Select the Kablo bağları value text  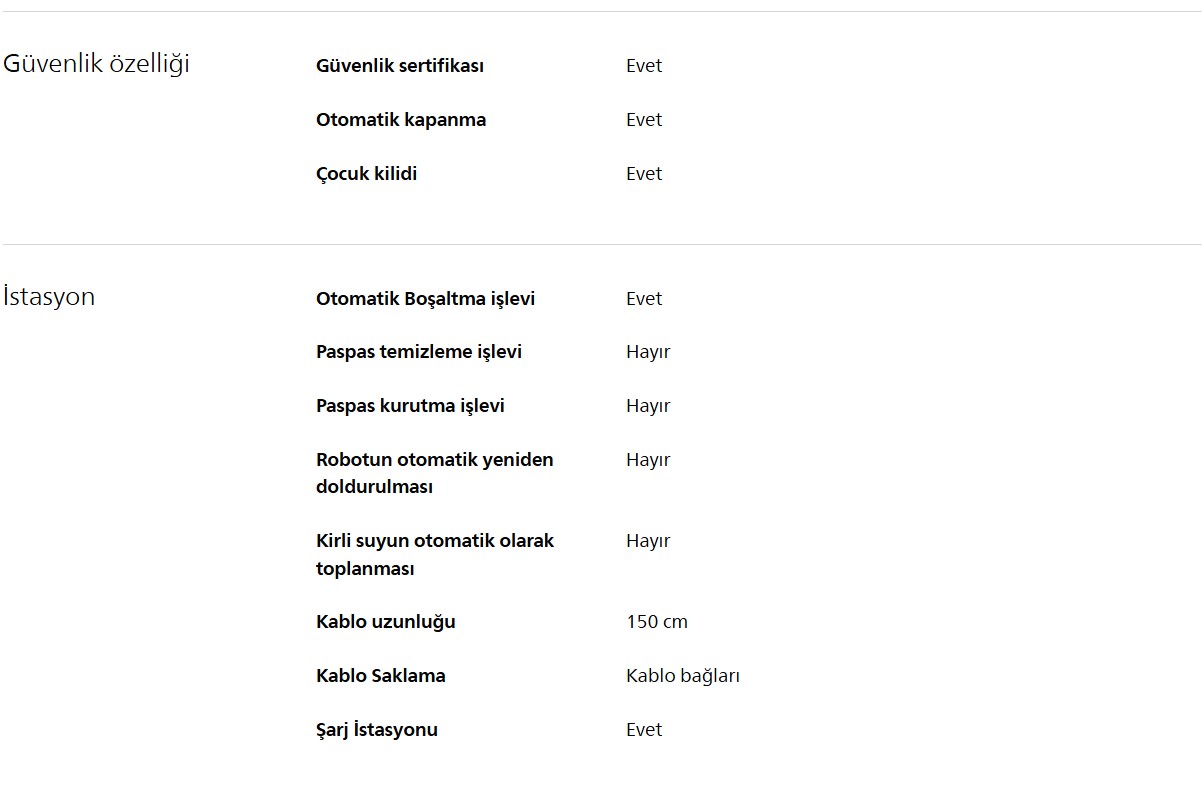coord(683,676)
